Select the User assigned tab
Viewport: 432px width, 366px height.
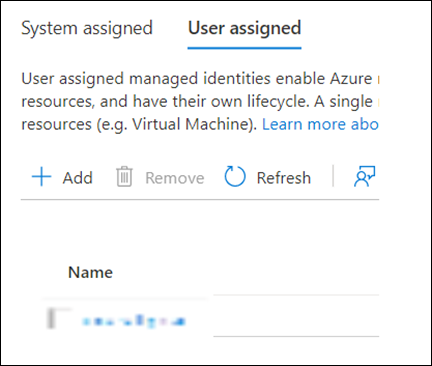[244, 28]
